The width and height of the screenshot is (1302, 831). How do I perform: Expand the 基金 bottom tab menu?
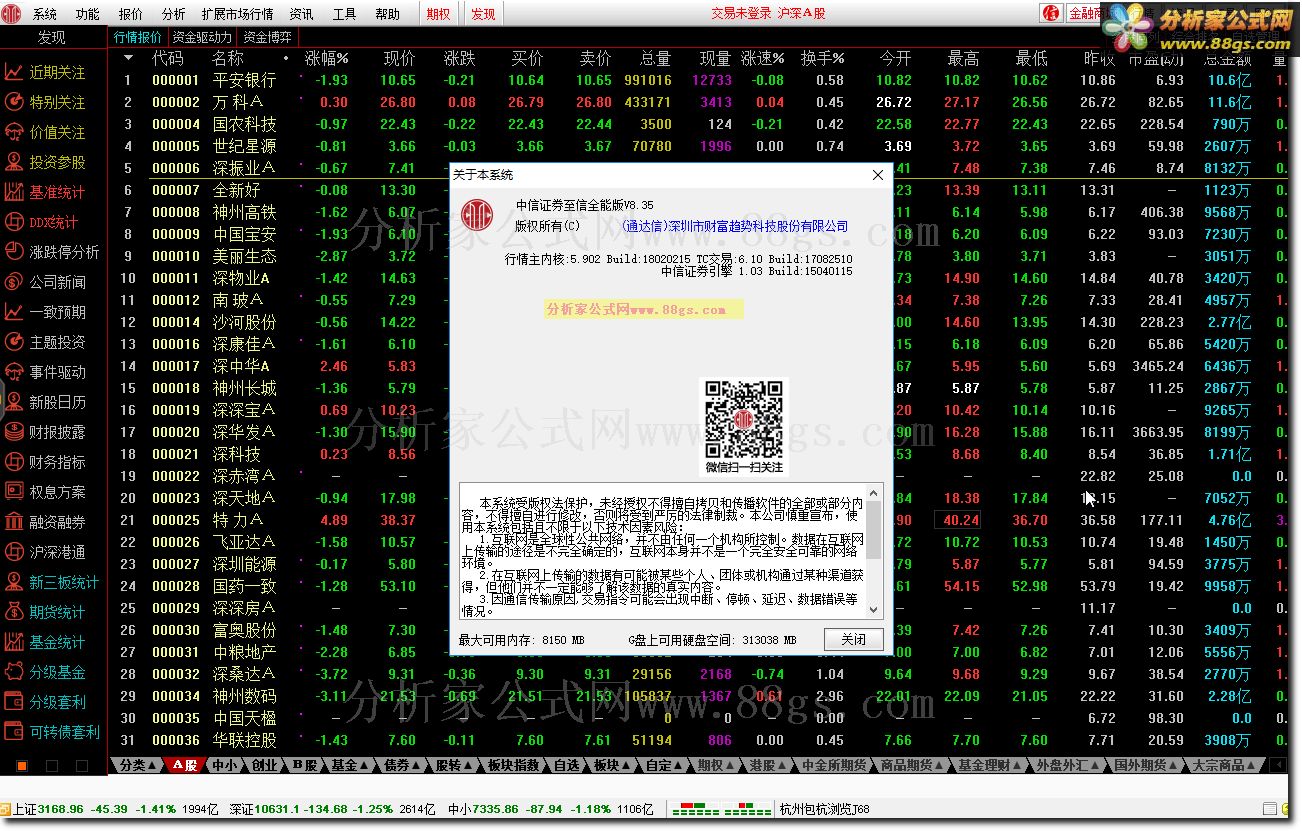349,765
